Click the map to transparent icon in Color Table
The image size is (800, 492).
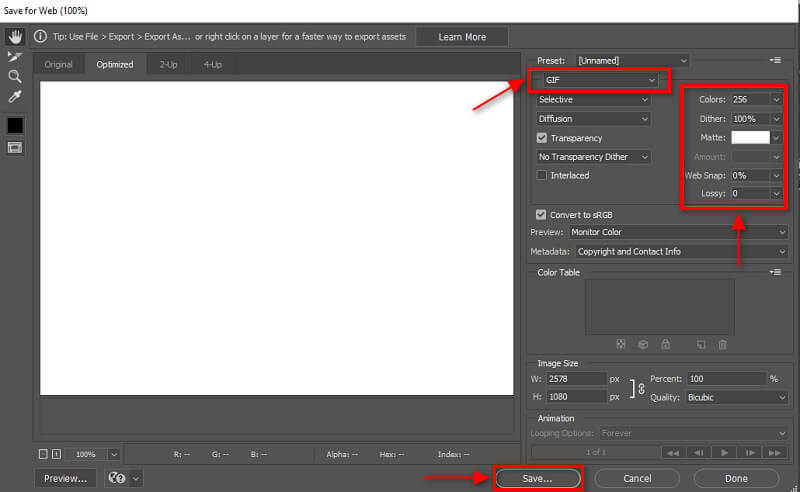click(x=621, y=345)
